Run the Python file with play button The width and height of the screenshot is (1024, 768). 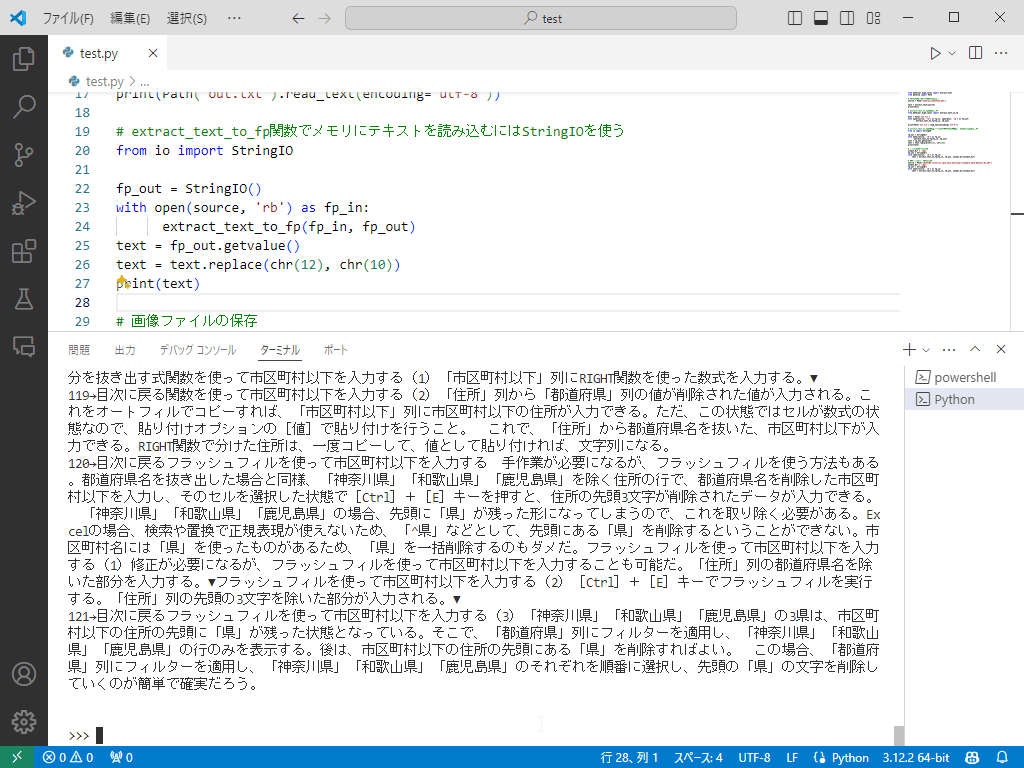click(935, 53)
